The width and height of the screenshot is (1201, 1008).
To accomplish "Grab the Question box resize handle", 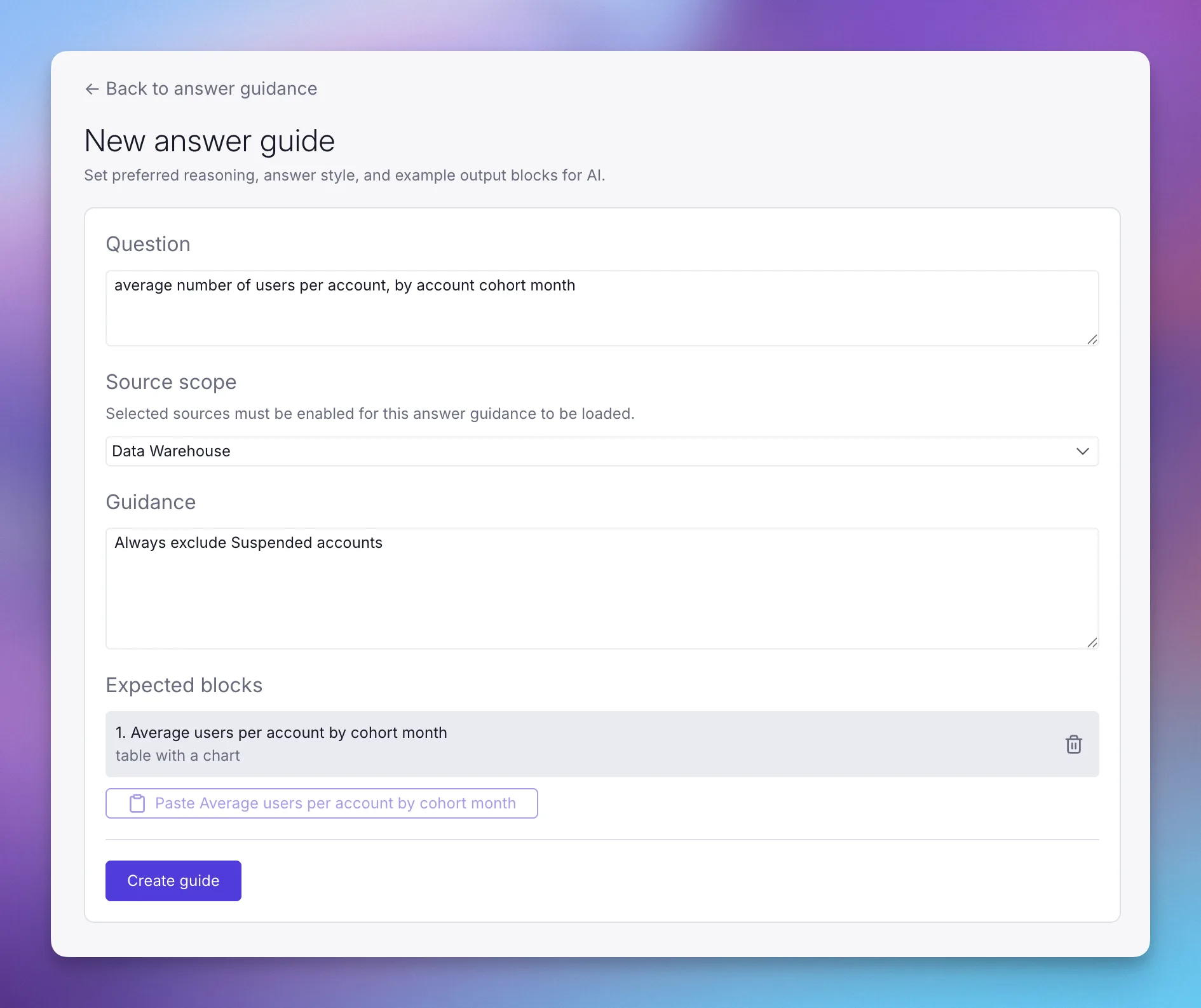I will [1092, 339].
